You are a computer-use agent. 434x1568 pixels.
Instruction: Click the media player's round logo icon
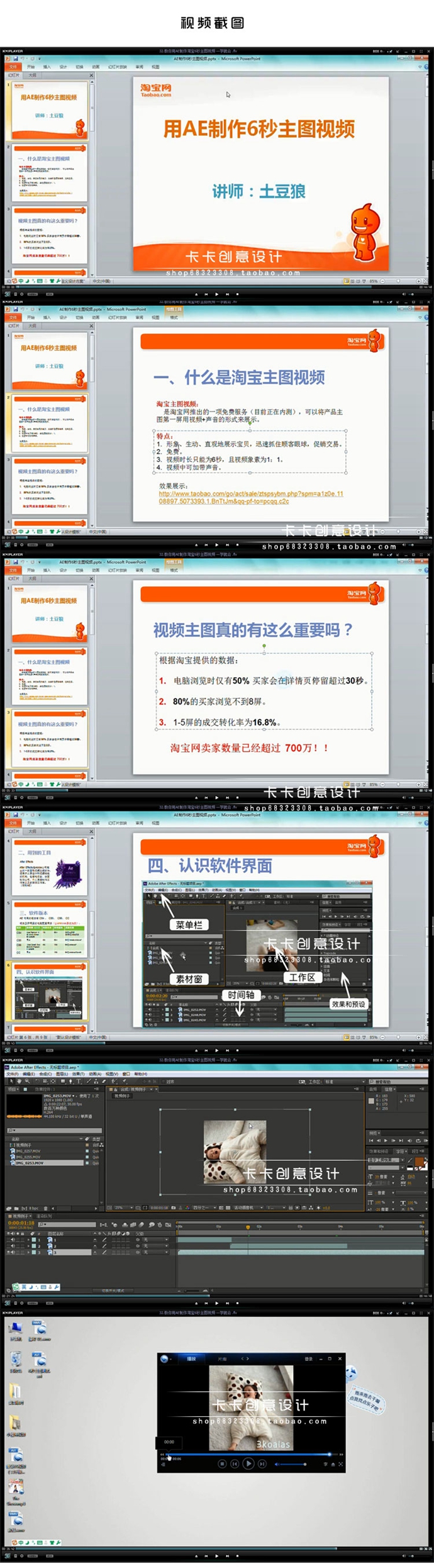[164, 1358]
